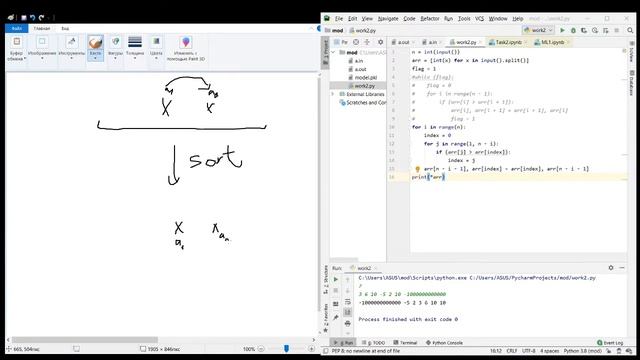The height and width of the screenshot is (360, 640).
Task: Open the Refactor menu in PyCharm
Action: pos(430,19)
